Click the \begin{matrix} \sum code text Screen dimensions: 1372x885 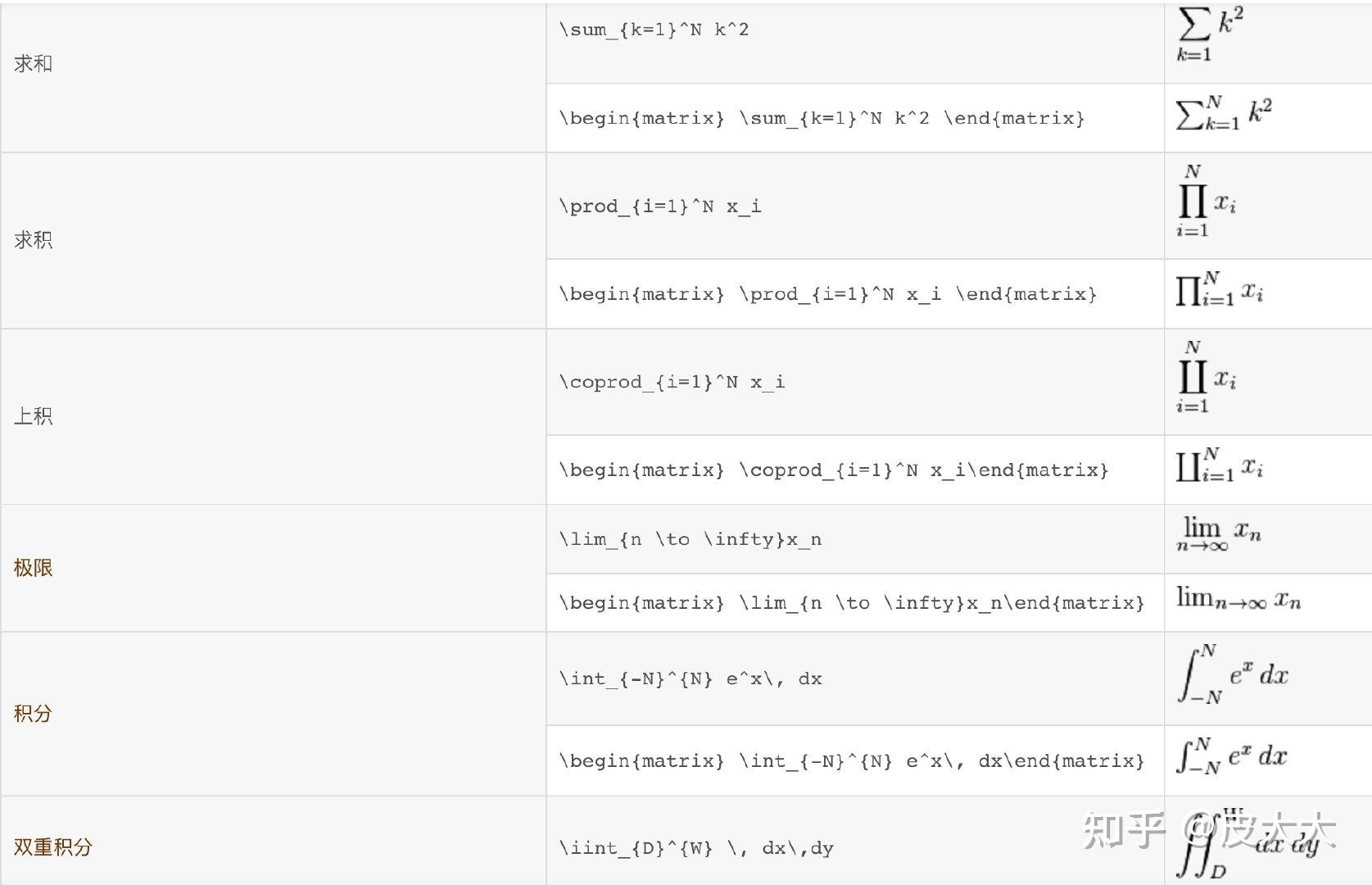[x=822, y=118]
